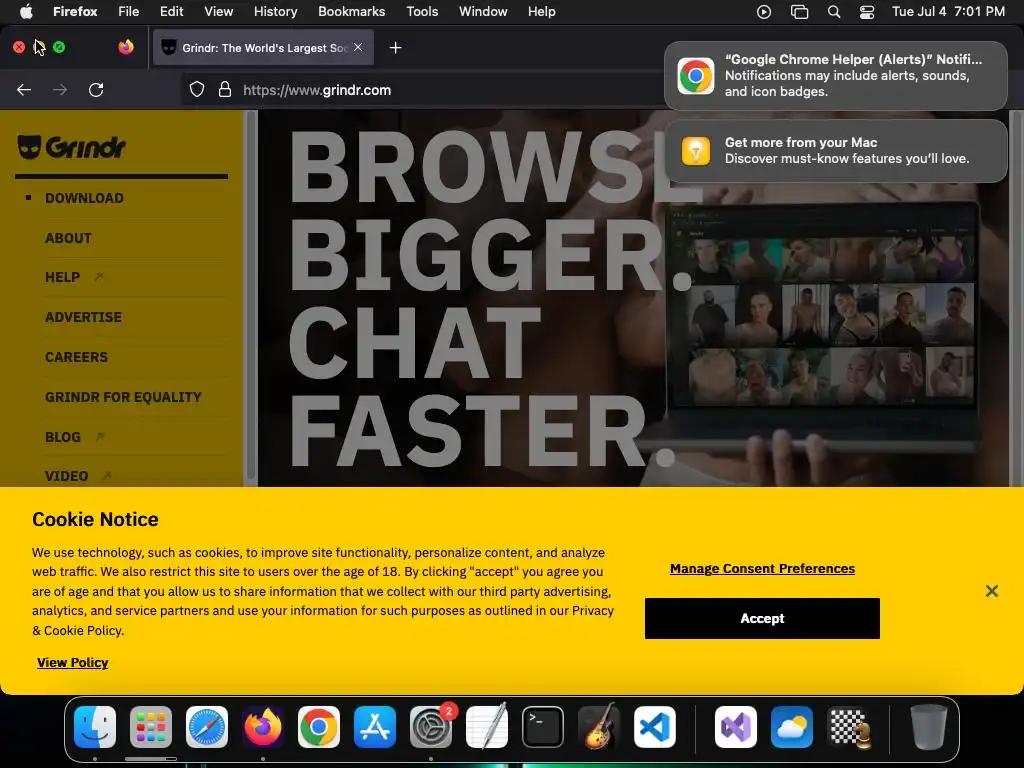Reload the page with the refresh icon
The image size is (1024, 768).
tap(96, 89)
